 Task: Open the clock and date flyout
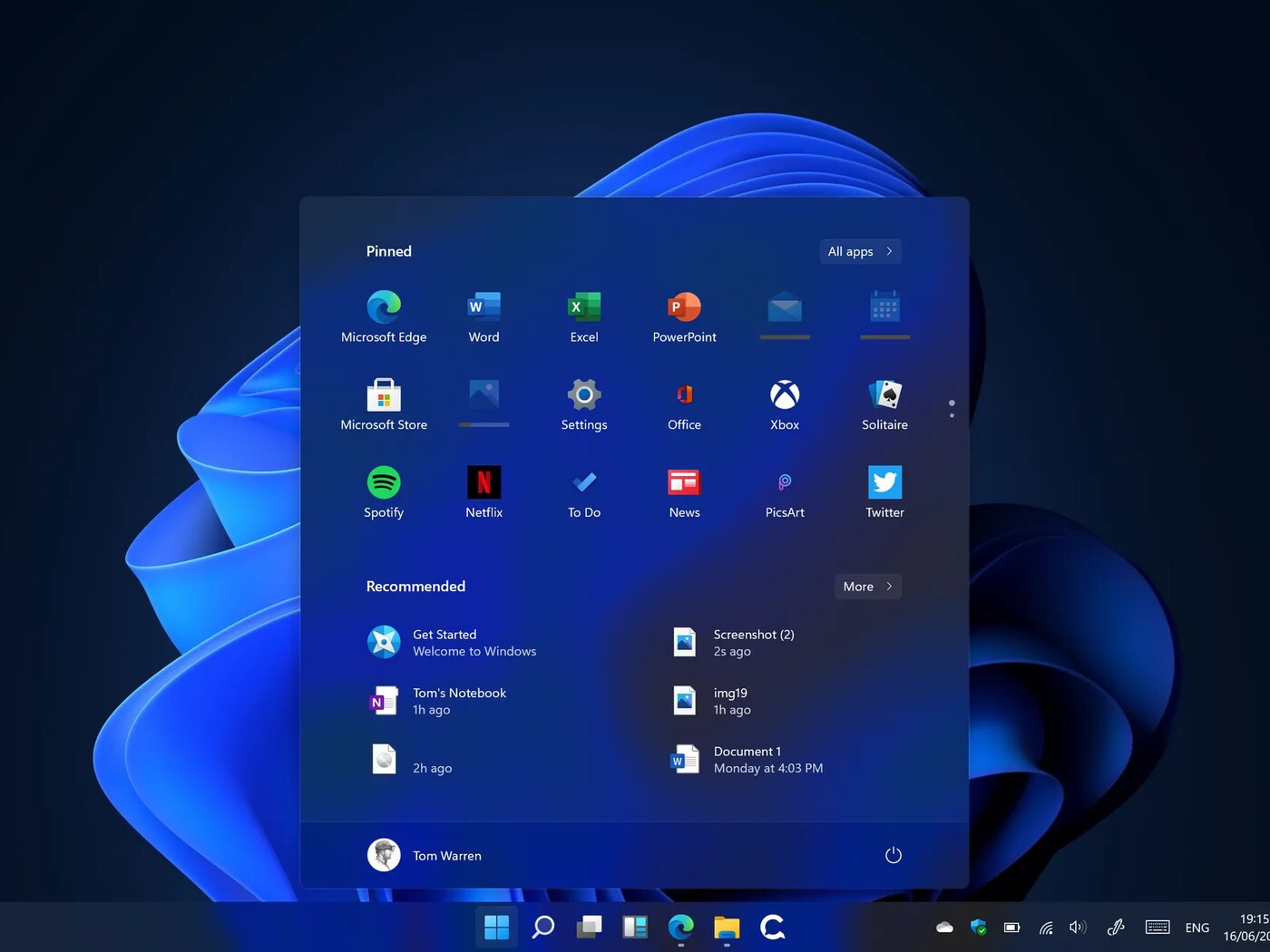pyautogui.click(x=1246, y=927)
